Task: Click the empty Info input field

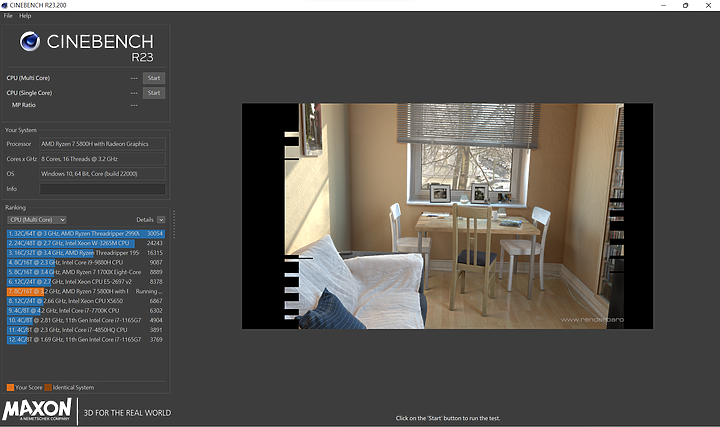Action: point(102,189)
